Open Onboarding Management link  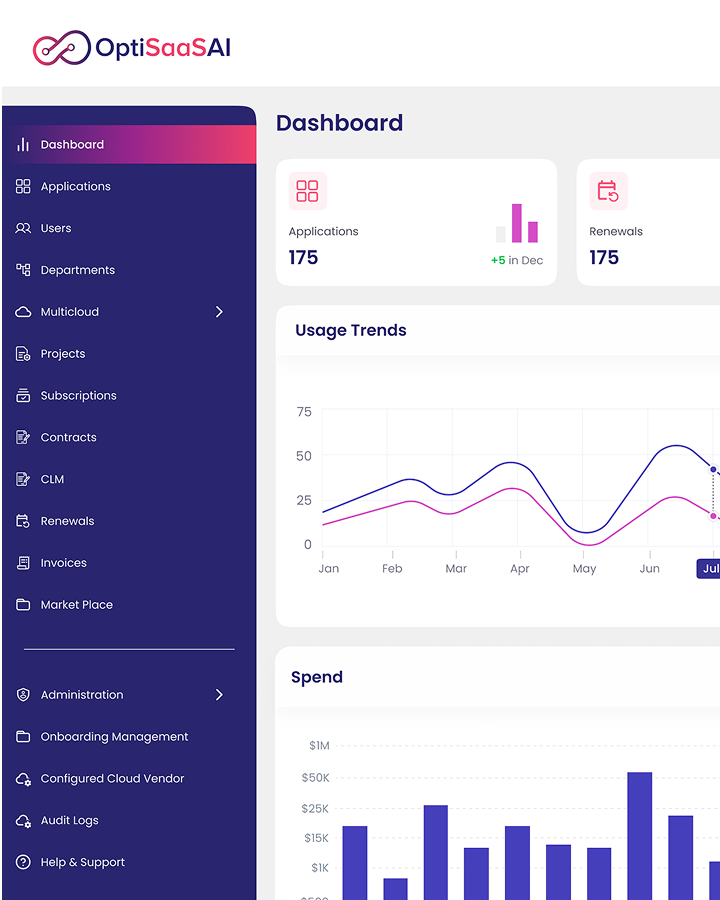(129, 736)
